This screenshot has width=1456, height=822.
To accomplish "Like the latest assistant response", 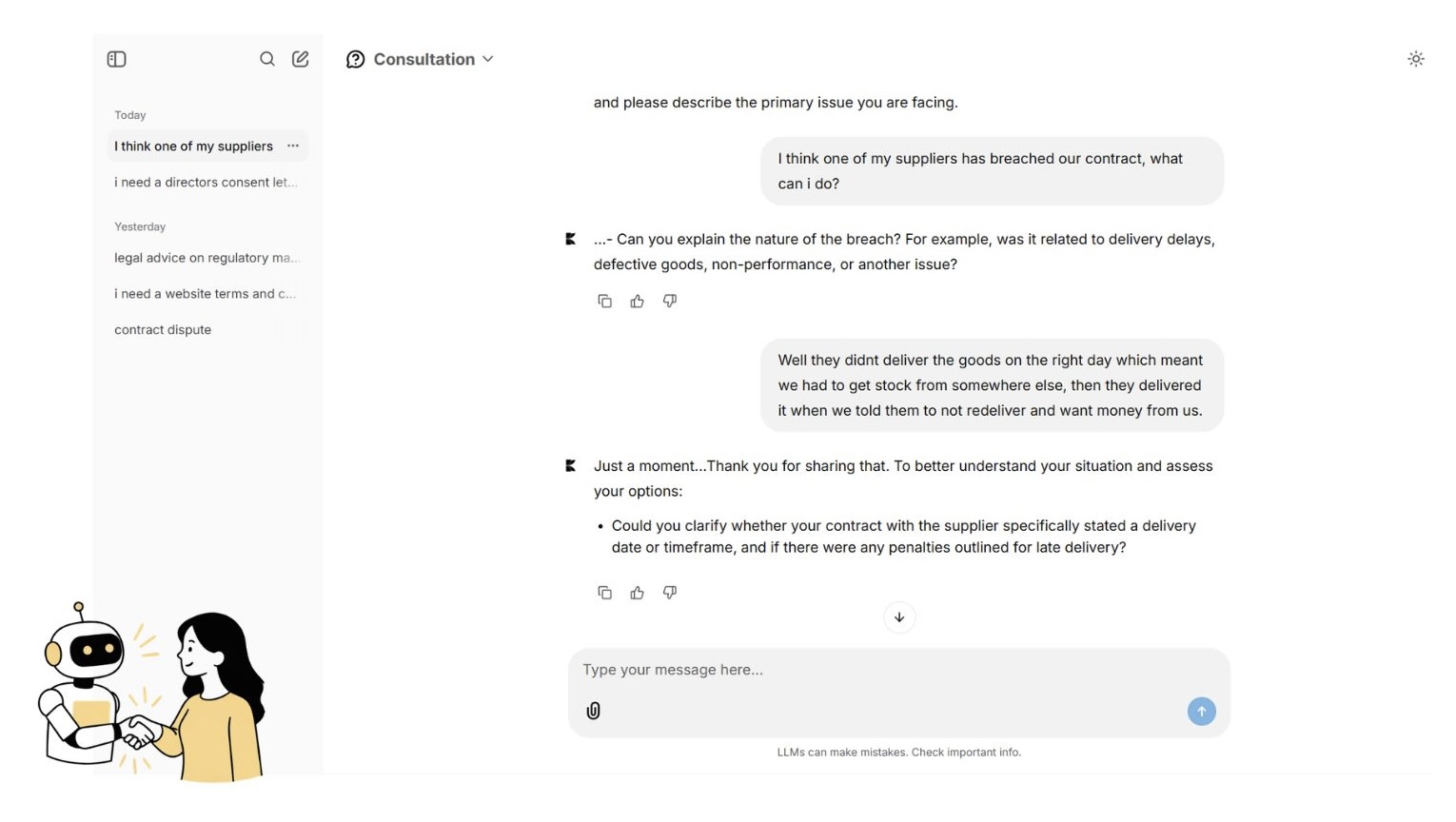I will coord(637,592).
